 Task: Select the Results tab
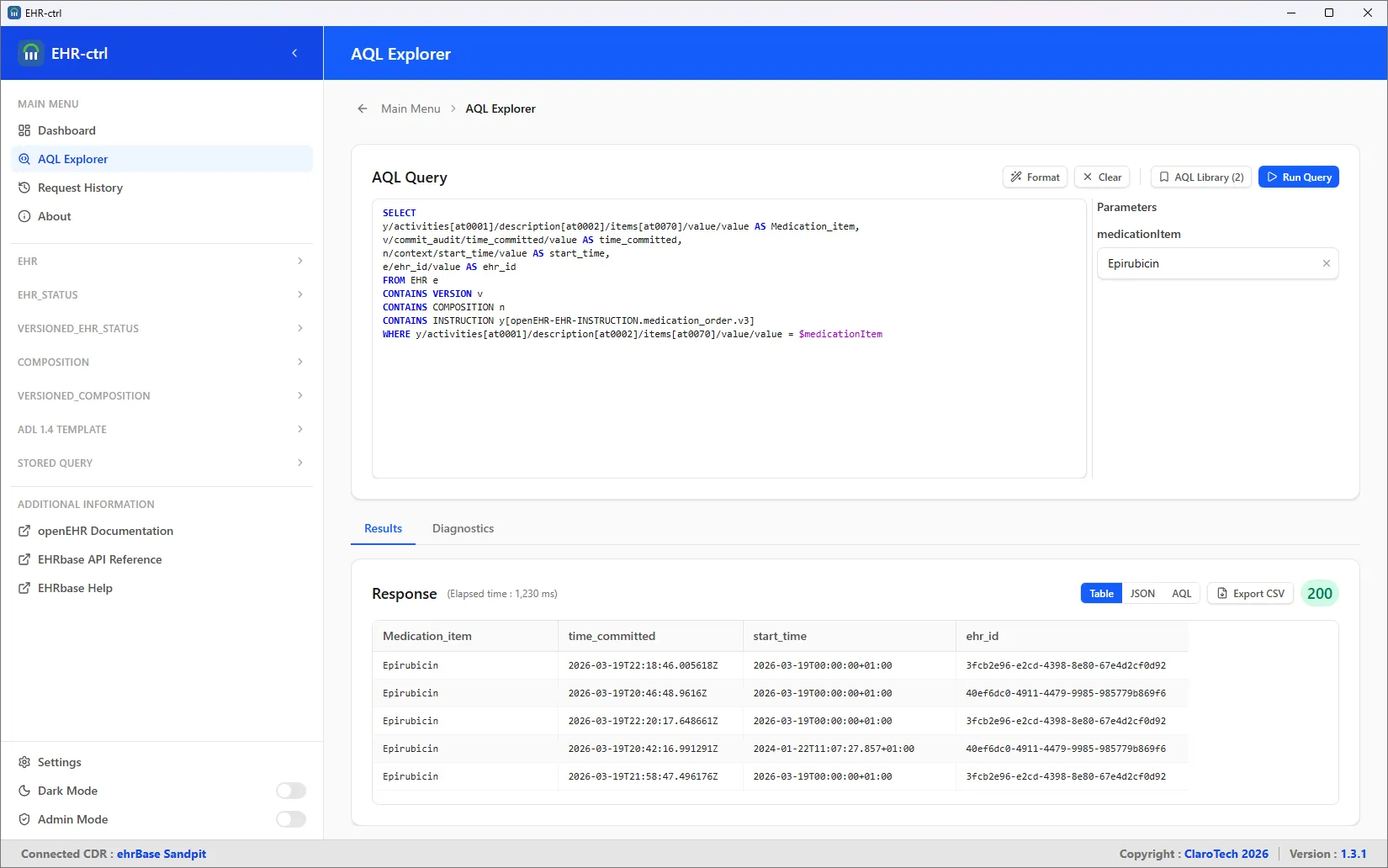click(383, 528)
